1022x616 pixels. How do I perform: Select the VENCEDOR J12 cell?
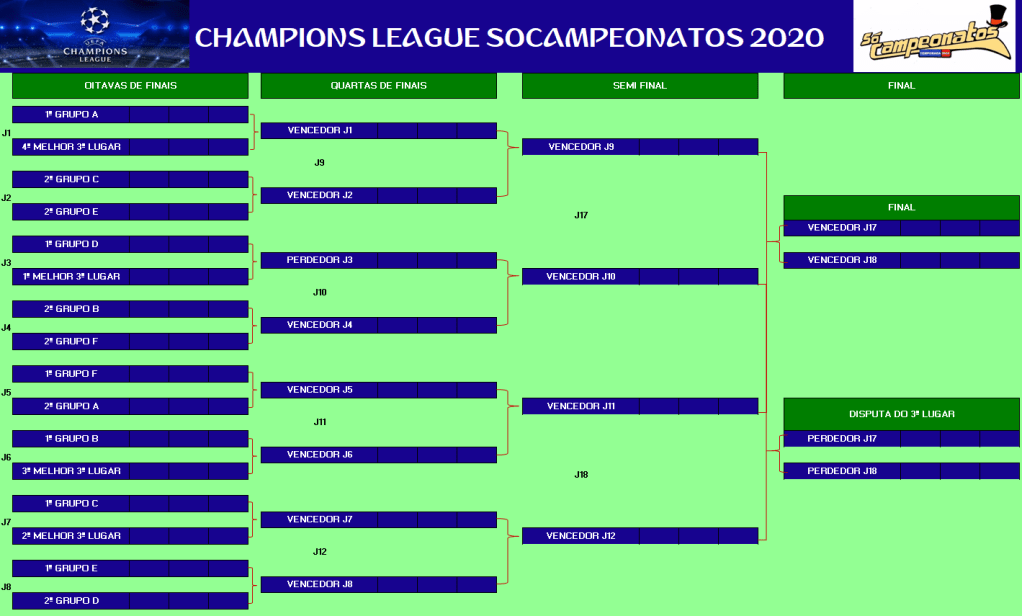tap(581, 536)
